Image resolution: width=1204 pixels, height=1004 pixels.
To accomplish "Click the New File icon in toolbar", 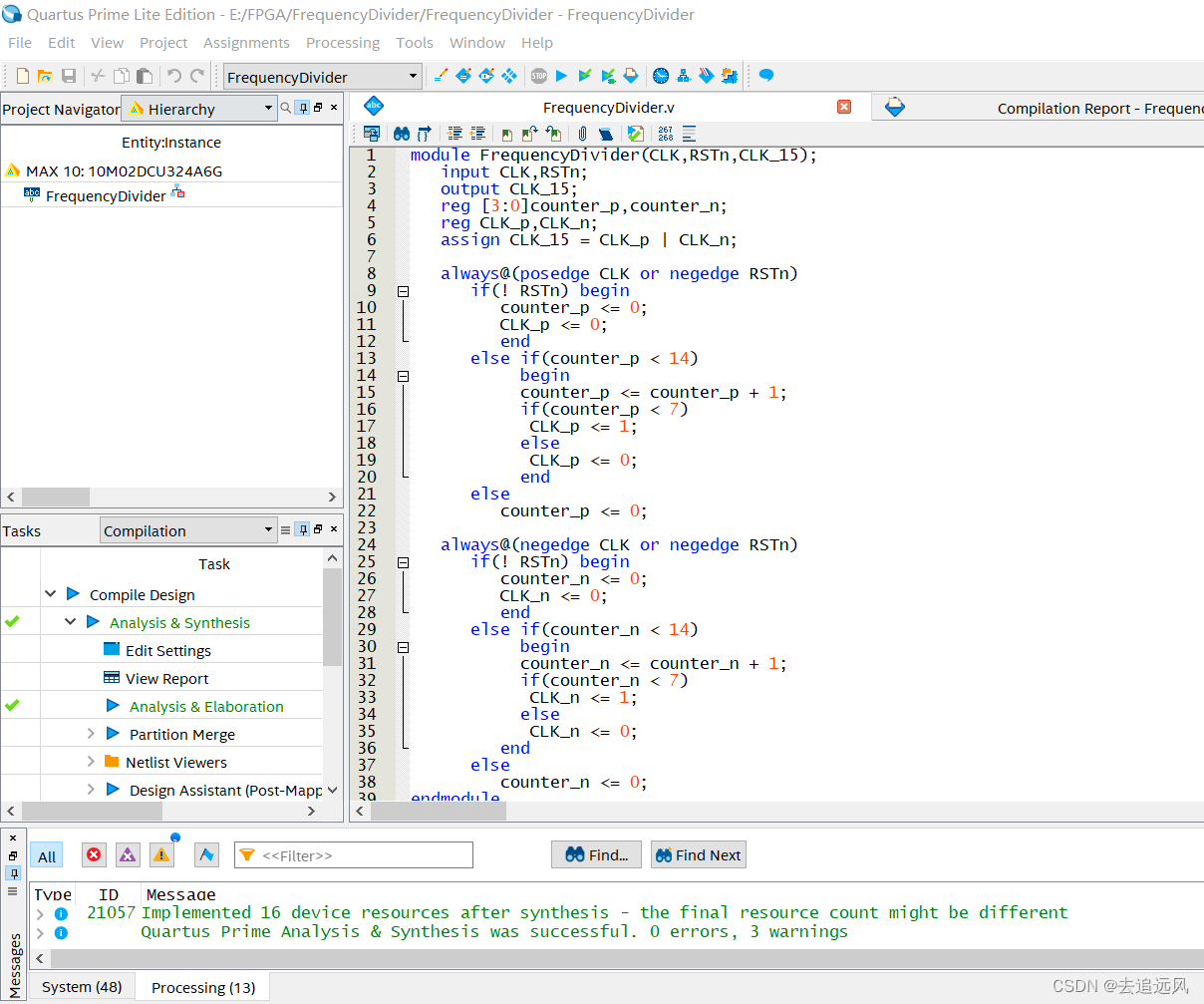I will (x=22, y=76).
